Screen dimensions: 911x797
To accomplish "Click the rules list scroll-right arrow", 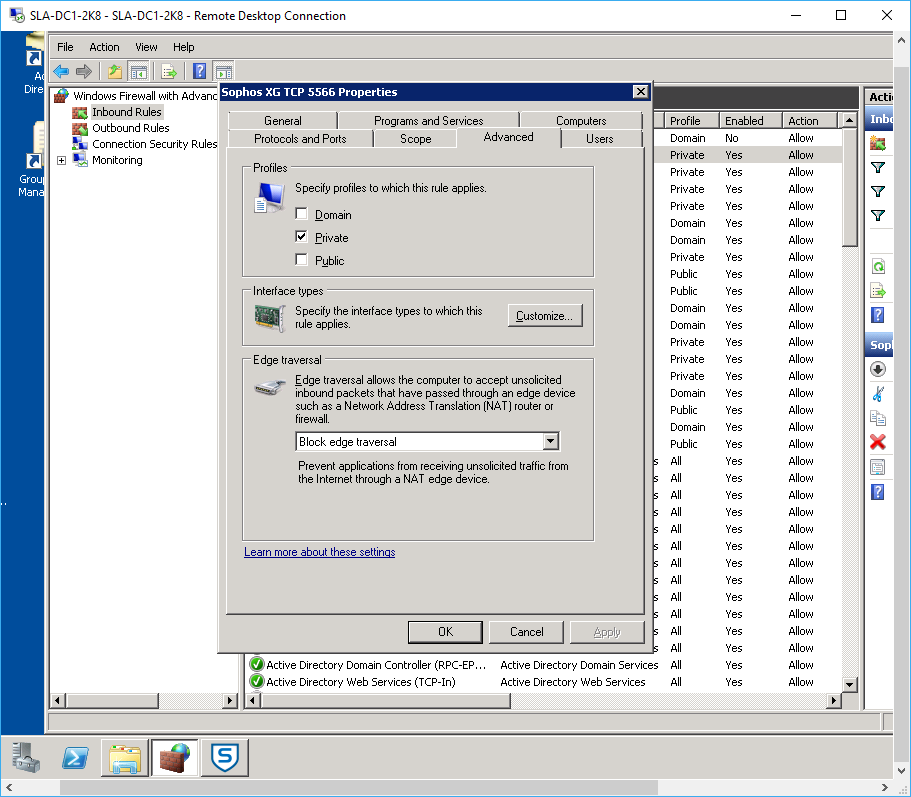I will coord(834,701).
